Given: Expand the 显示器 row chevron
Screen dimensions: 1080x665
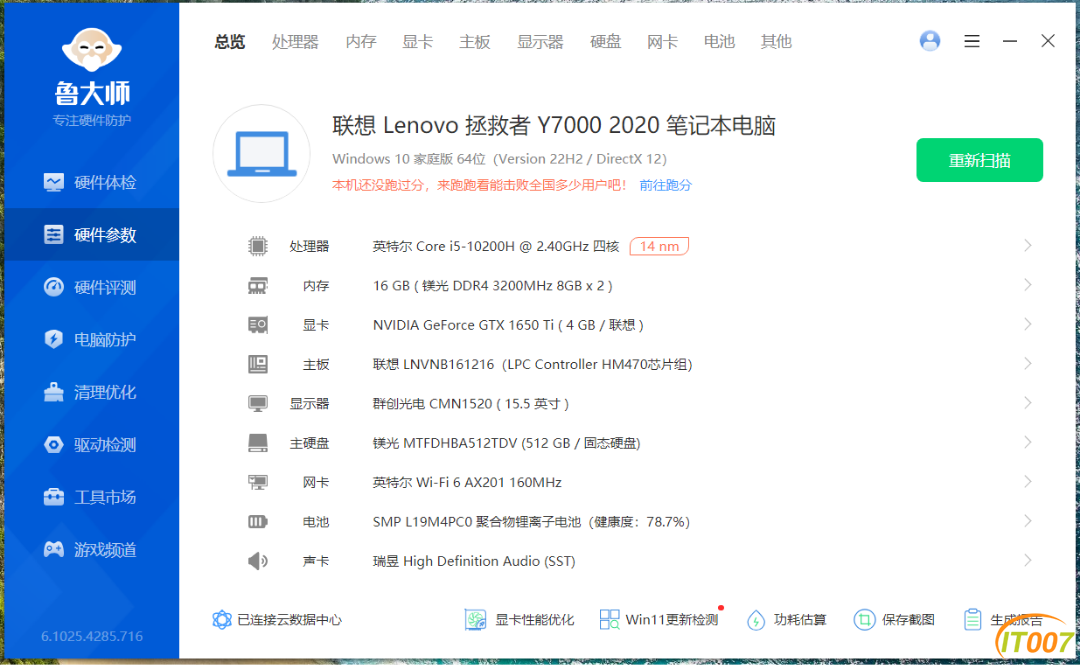Looking at the screenshot, I should coord(1028,402).
